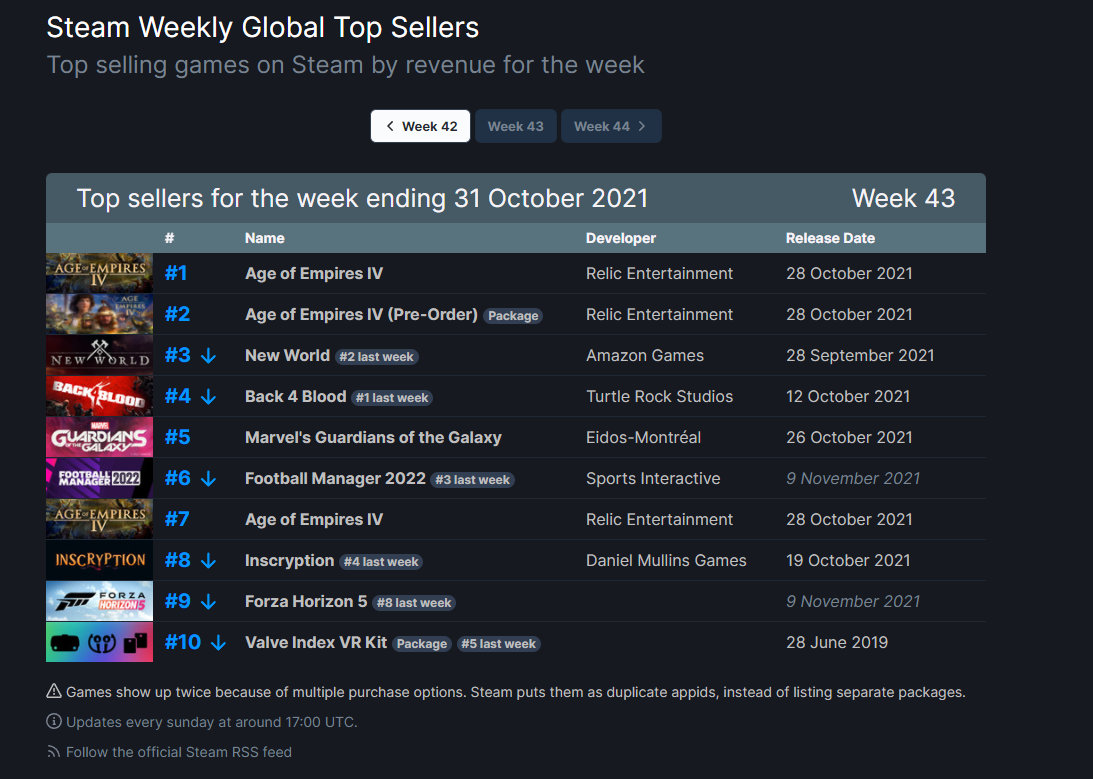Click the Amazon Games developer link
This screenshot has width=1093, height=779.
point(645,355)
